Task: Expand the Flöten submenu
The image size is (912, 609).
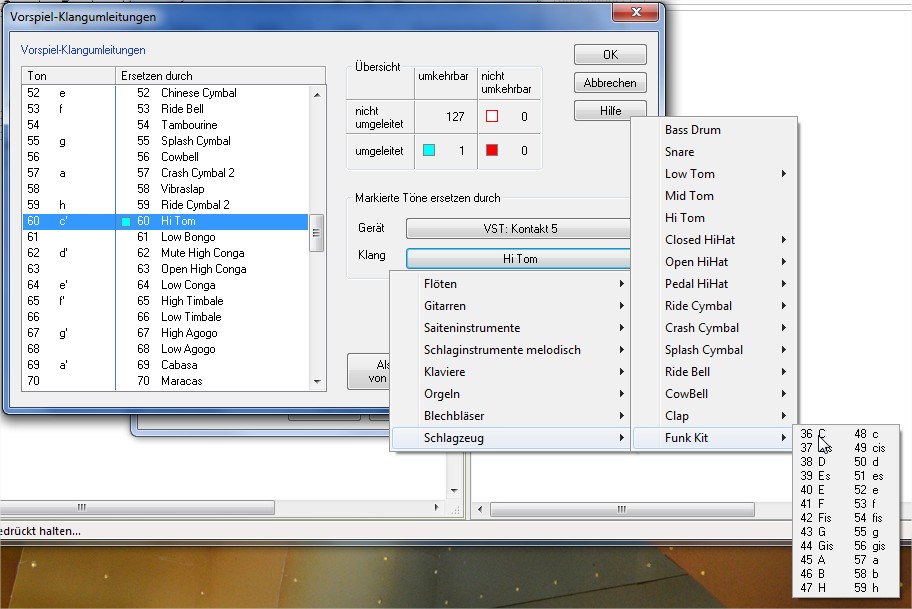Action: tap(510, 284)
